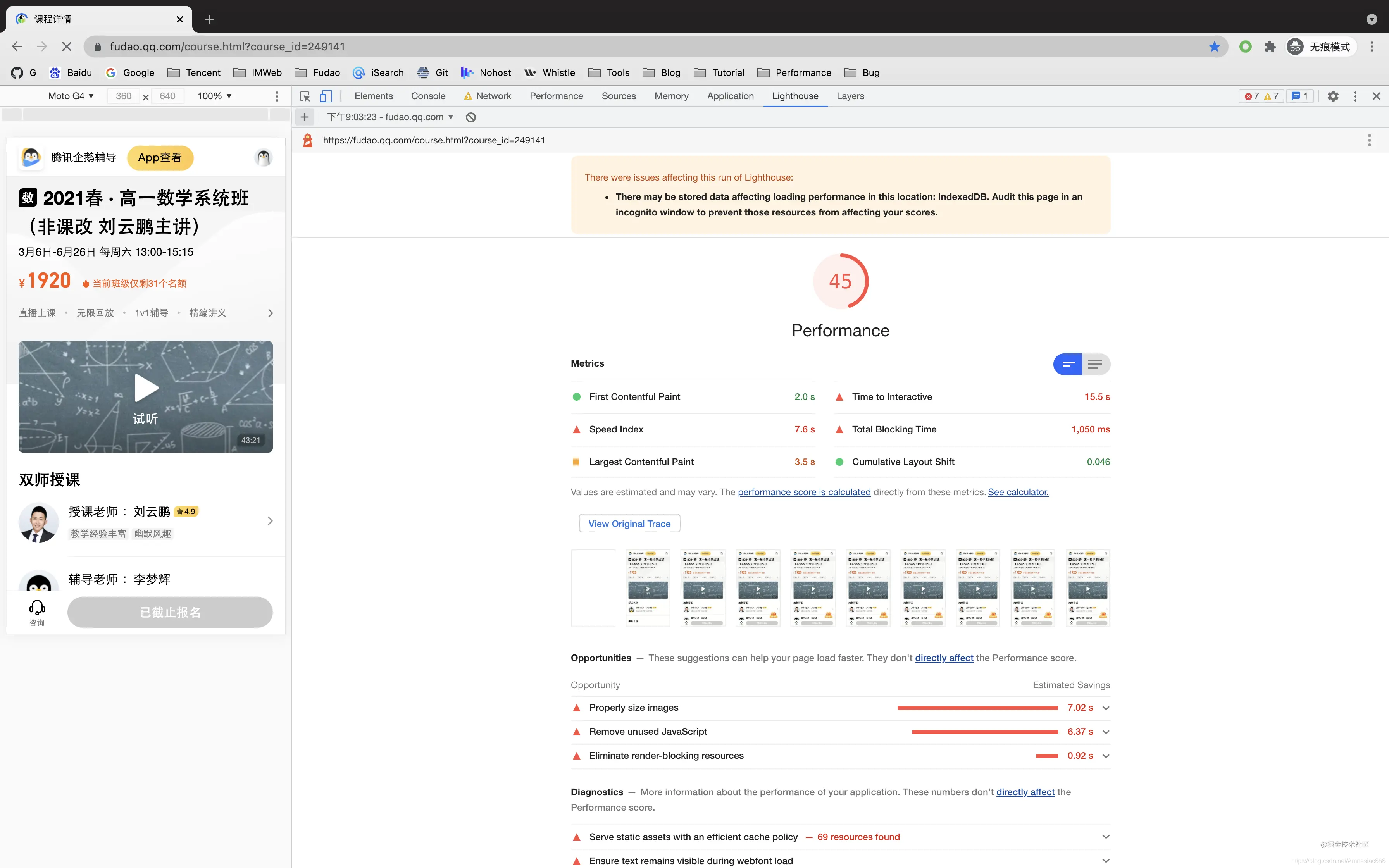Switch to the Network tab

(x=493, y=96)
